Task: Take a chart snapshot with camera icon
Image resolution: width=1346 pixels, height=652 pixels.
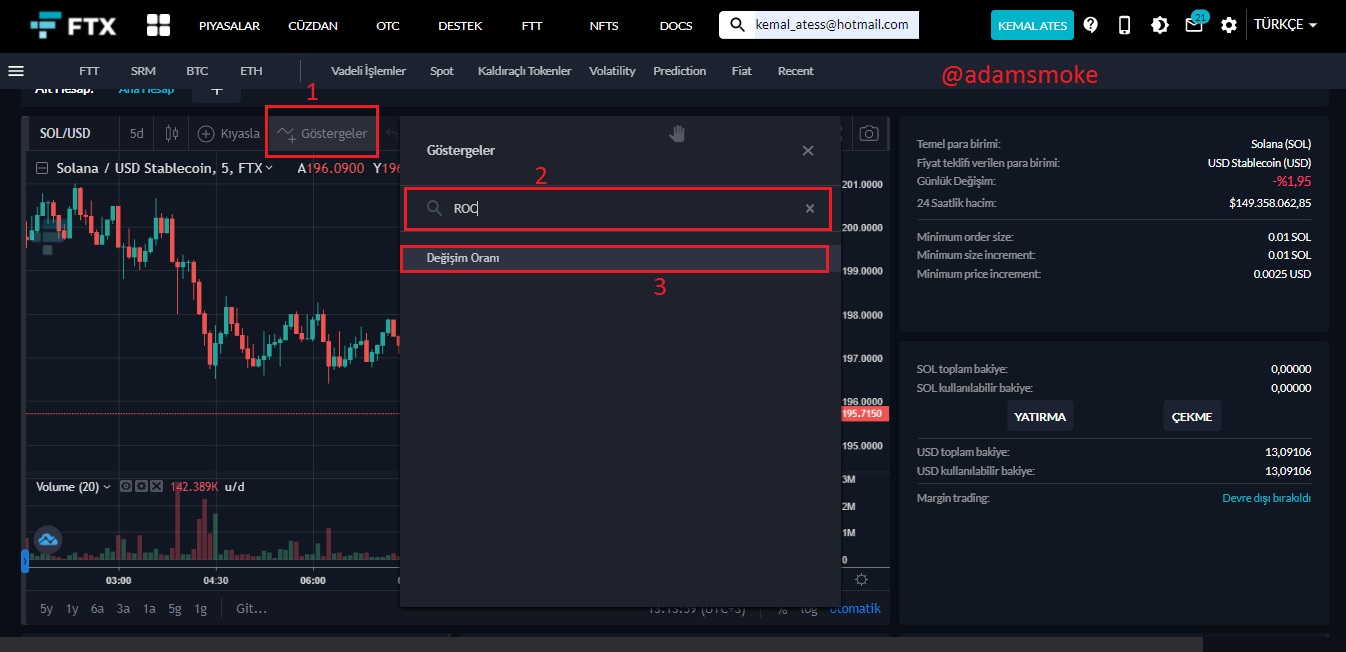Action: [869, 133]
